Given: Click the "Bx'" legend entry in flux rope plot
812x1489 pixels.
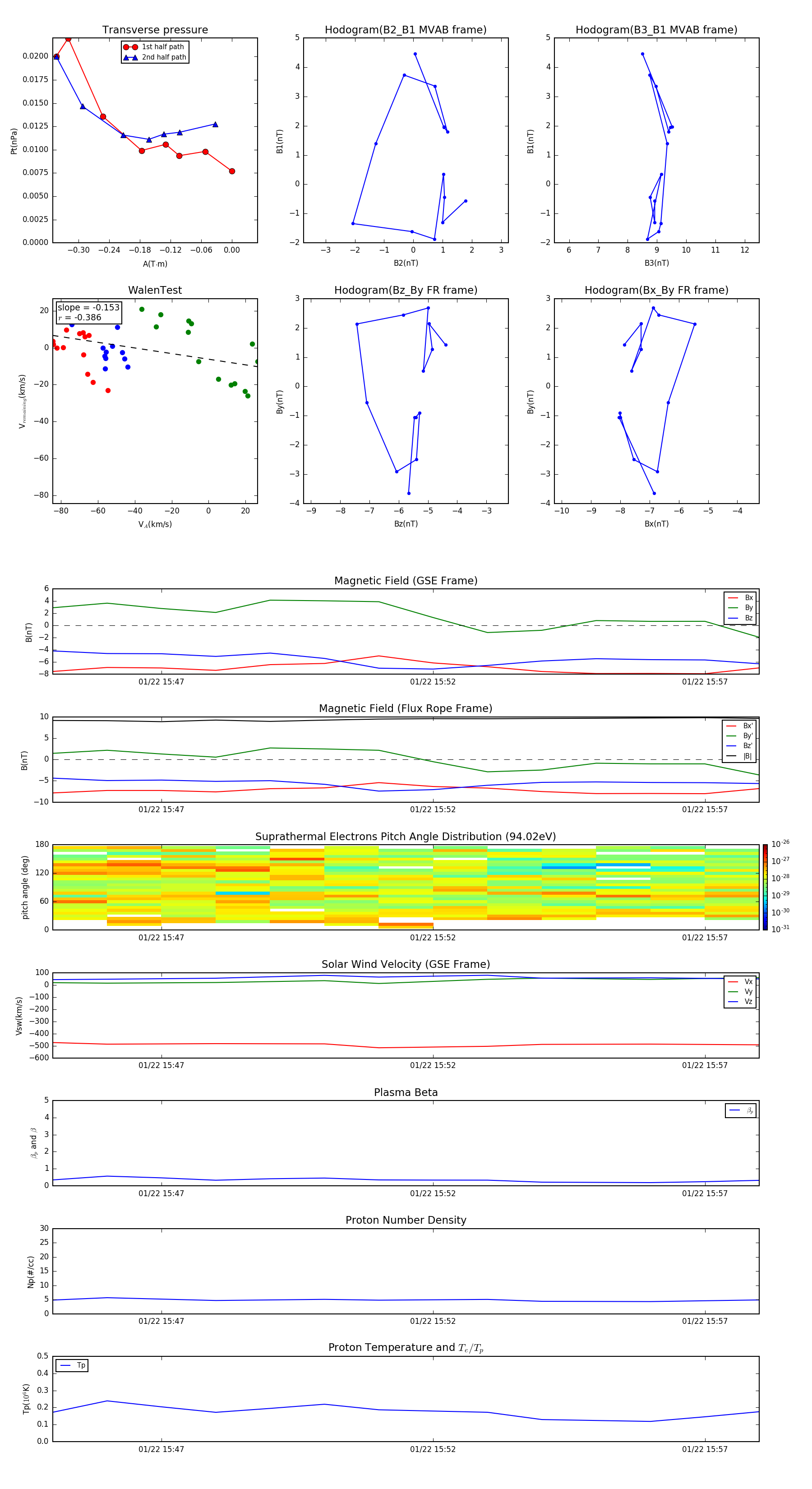Looking at the screenshot, I should click(x=740, y=726).
